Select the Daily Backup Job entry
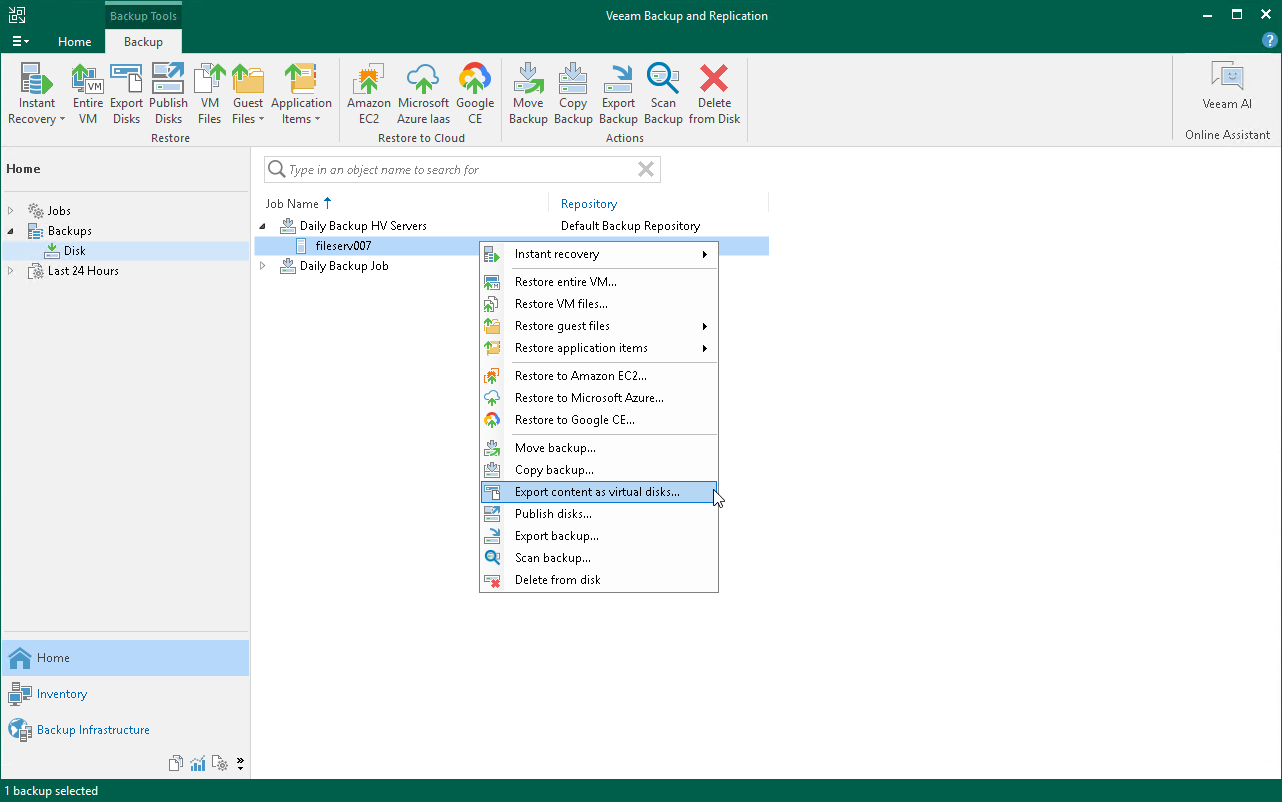 click(x=344, y=266)
